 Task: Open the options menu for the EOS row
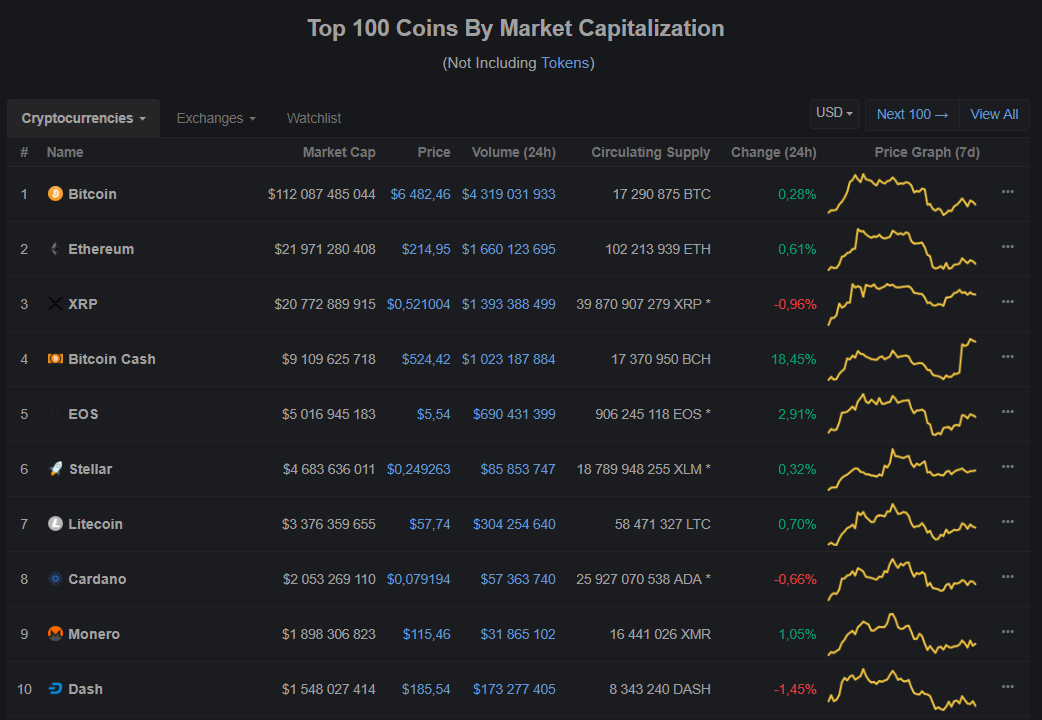(1007, 411)
